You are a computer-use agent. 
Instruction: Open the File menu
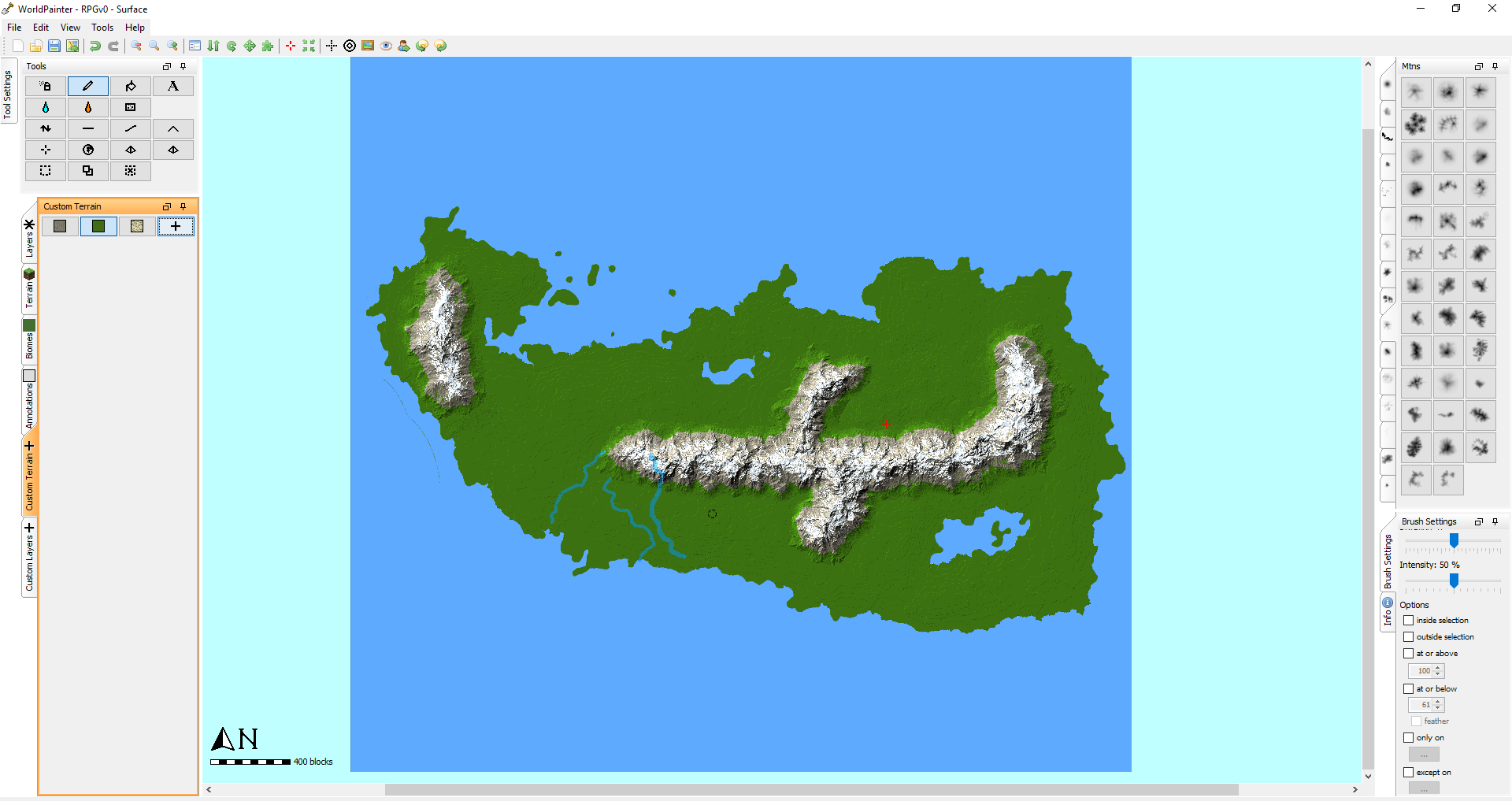click(14, 28)
